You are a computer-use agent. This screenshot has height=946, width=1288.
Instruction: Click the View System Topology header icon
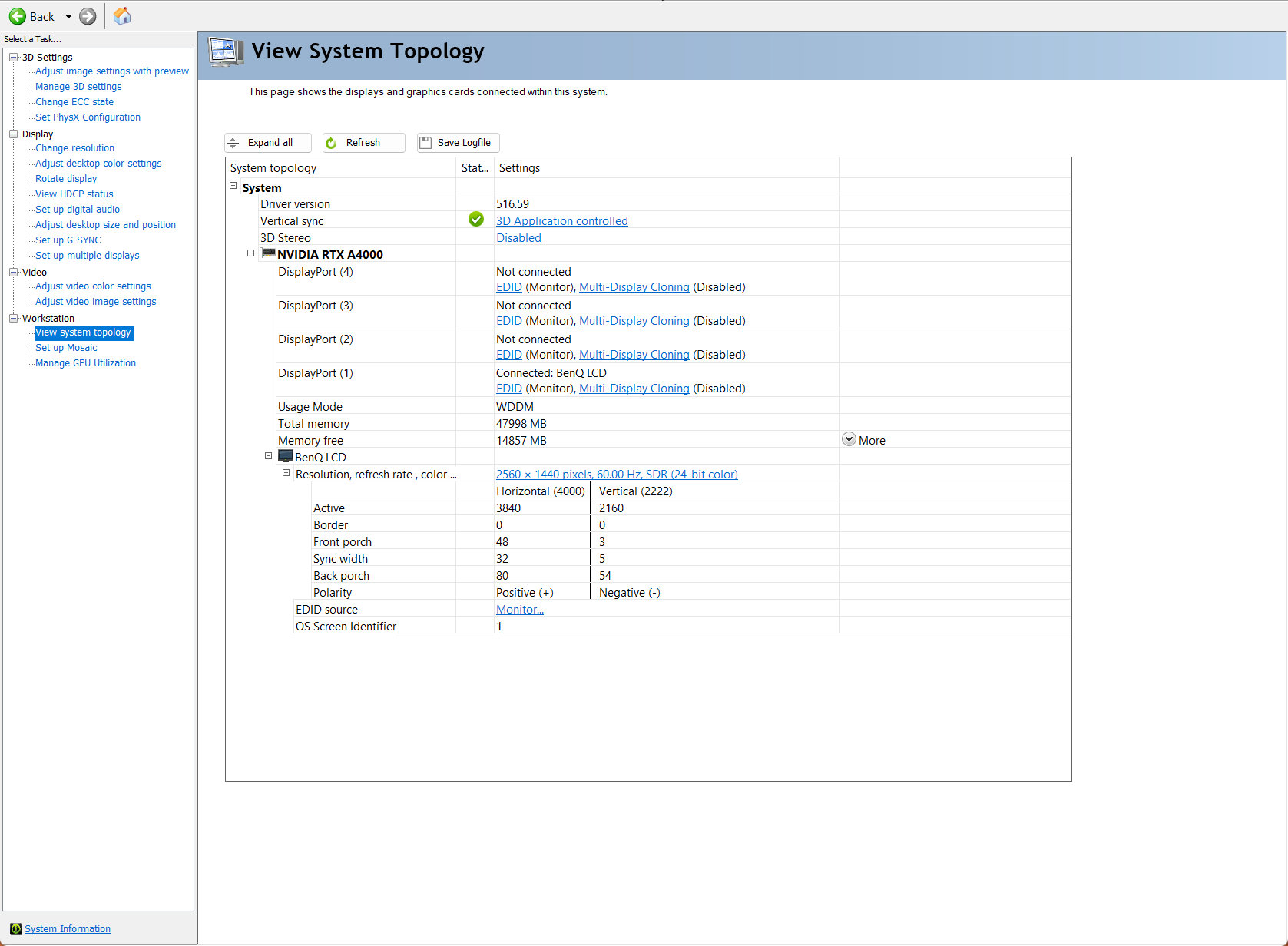[226, 51]
